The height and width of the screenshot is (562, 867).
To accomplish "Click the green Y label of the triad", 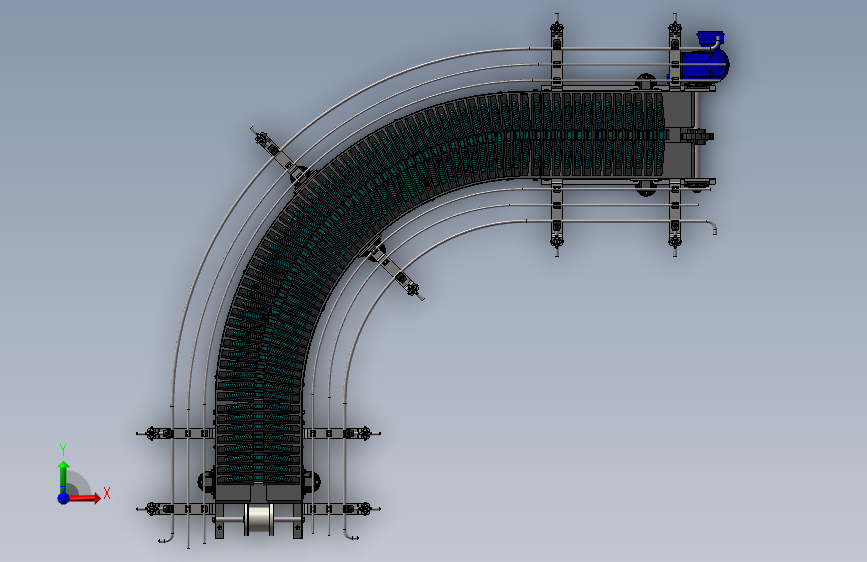I will [x=63, y=450].
